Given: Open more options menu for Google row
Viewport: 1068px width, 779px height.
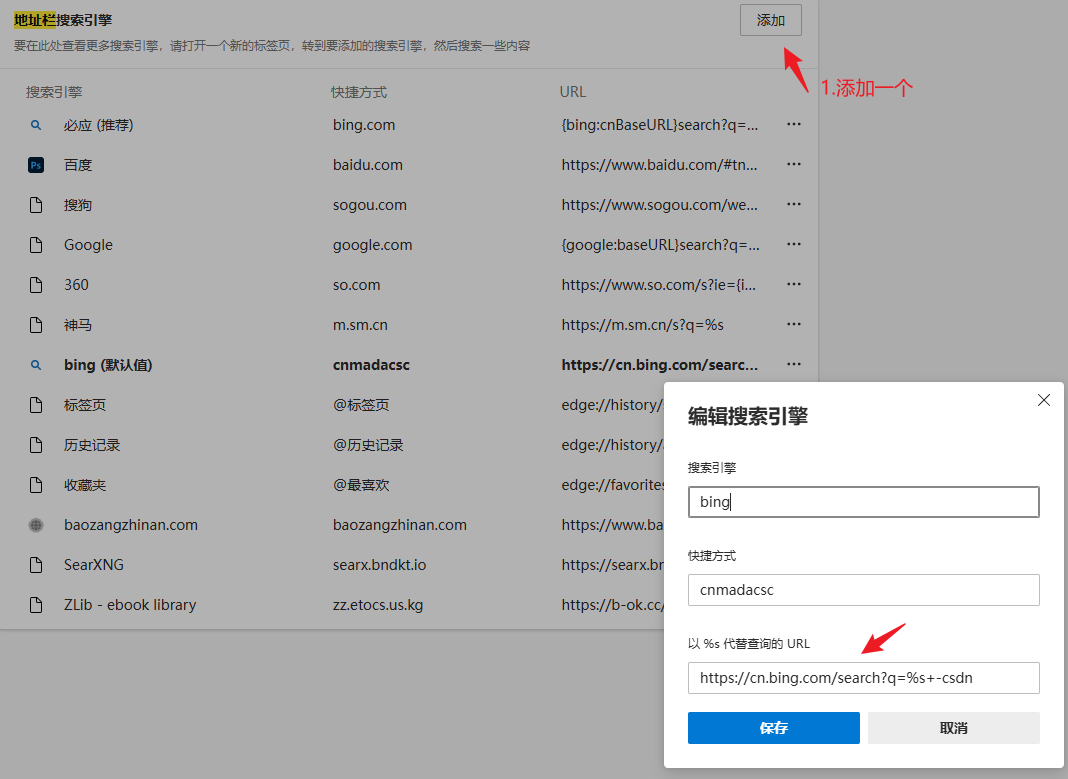Looking at the screenshot, I should click(794, 245).
